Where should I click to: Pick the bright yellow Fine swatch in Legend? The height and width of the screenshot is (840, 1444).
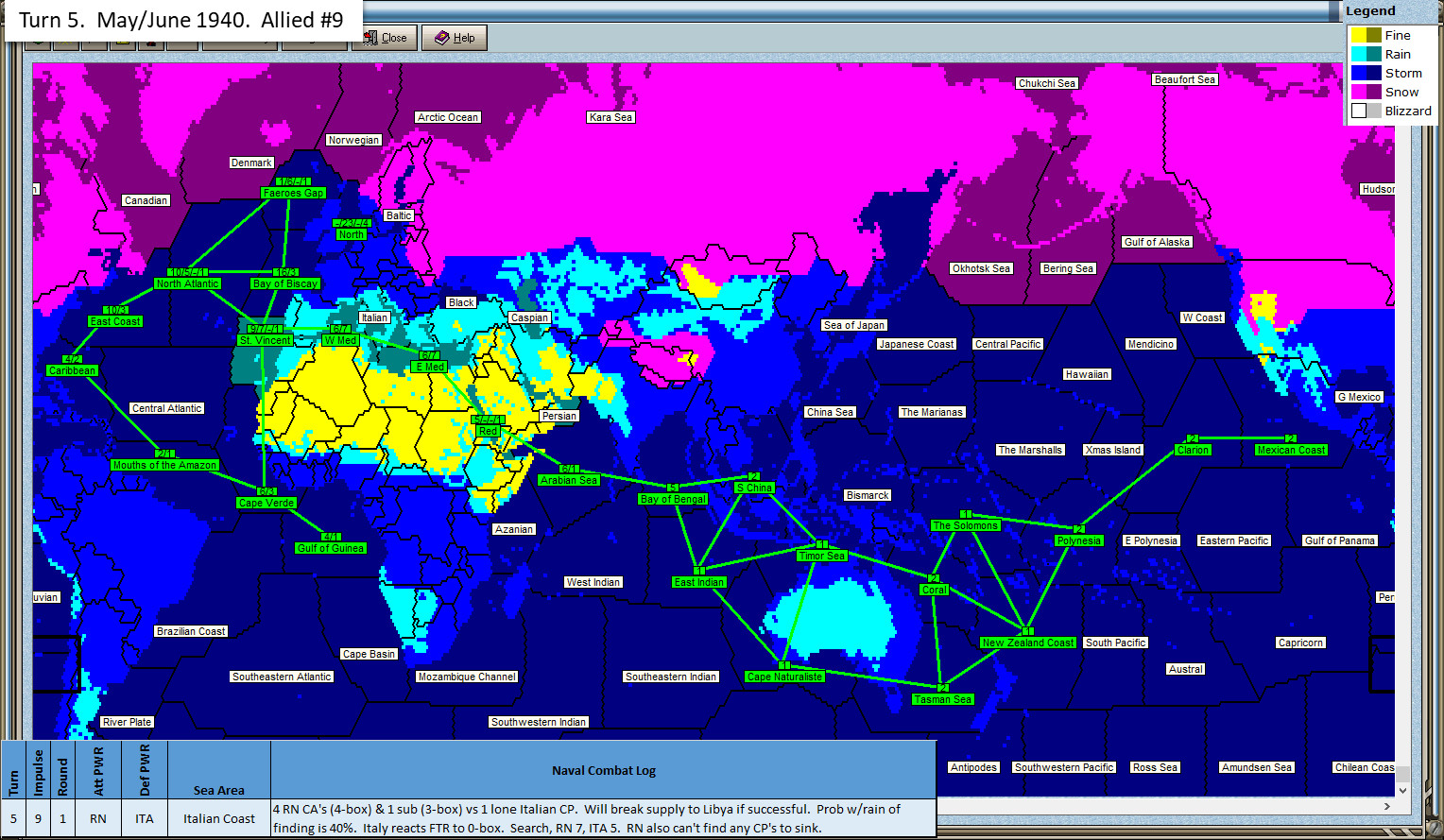point(1359,35)
